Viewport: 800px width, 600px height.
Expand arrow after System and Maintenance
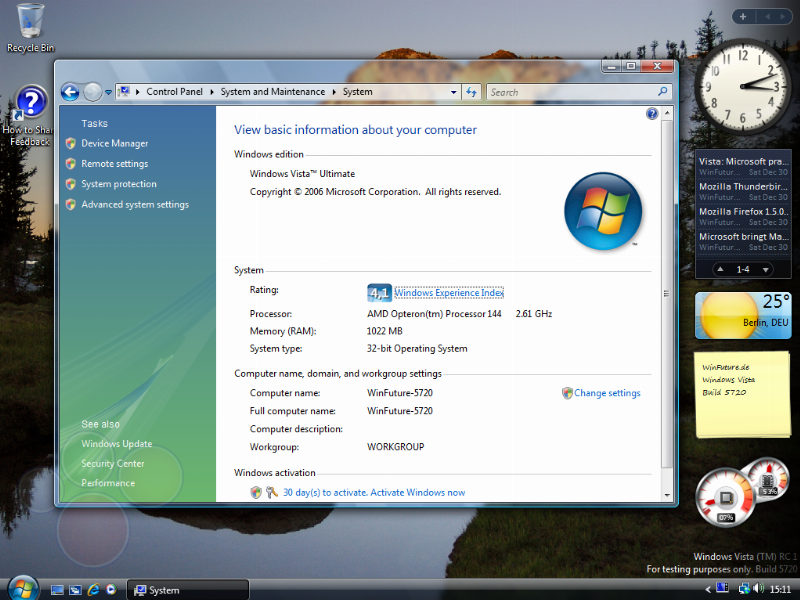coord(334,92)
